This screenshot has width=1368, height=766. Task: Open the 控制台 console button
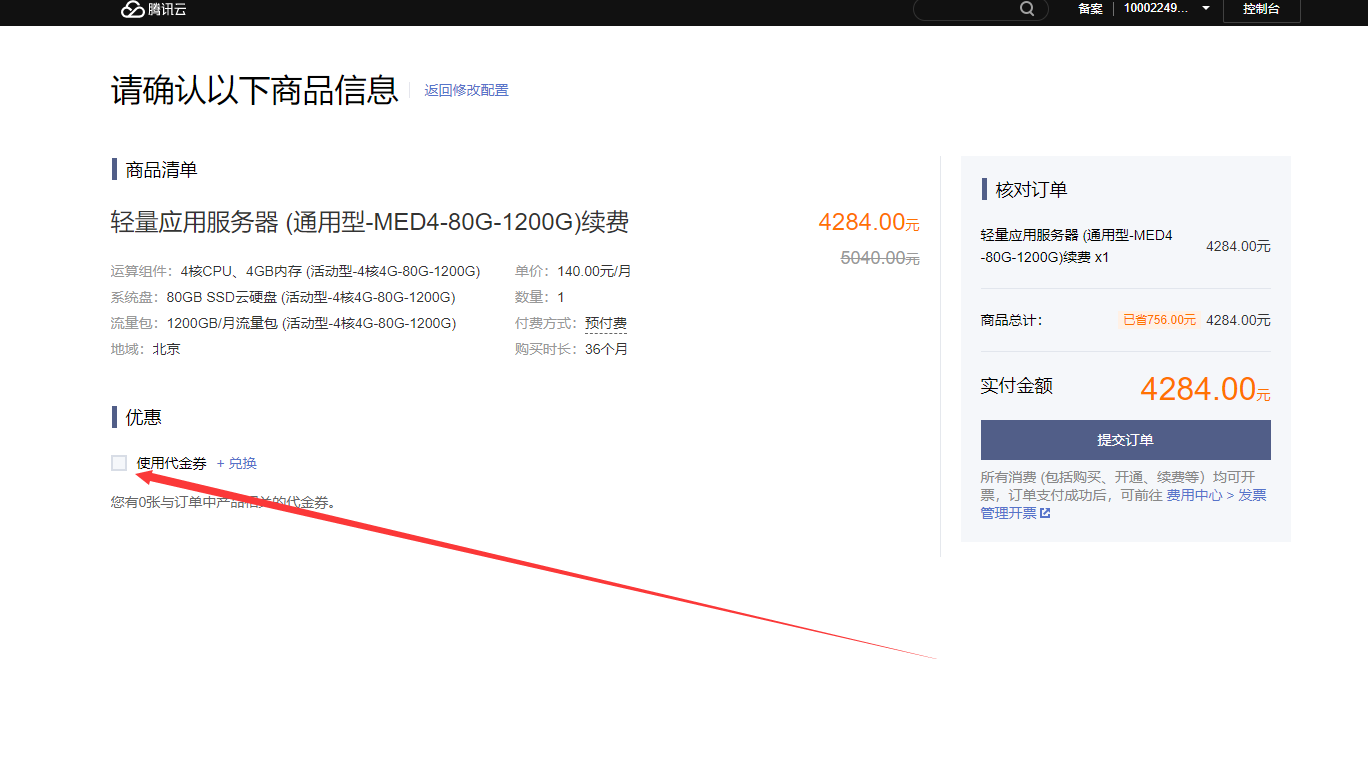(1261, 9)
